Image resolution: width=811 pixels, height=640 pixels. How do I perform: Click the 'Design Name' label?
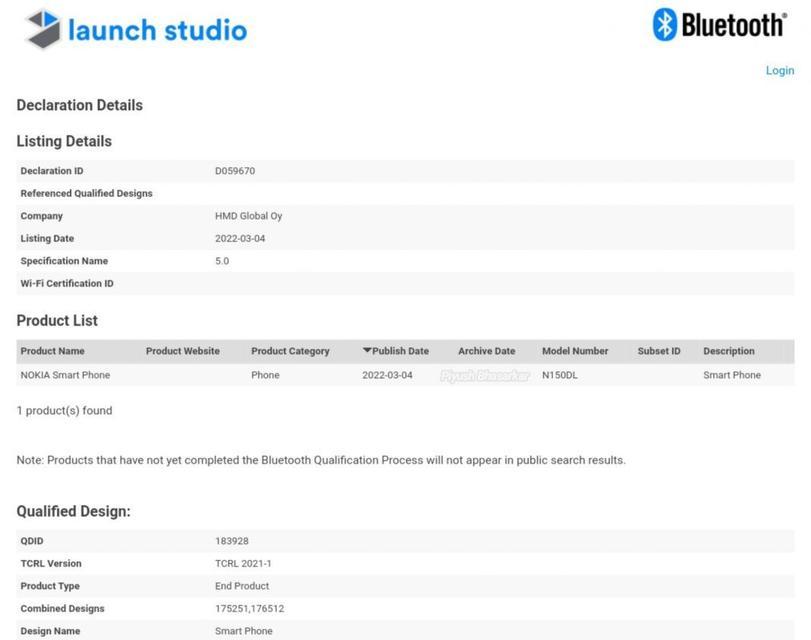tap(50, 631)
